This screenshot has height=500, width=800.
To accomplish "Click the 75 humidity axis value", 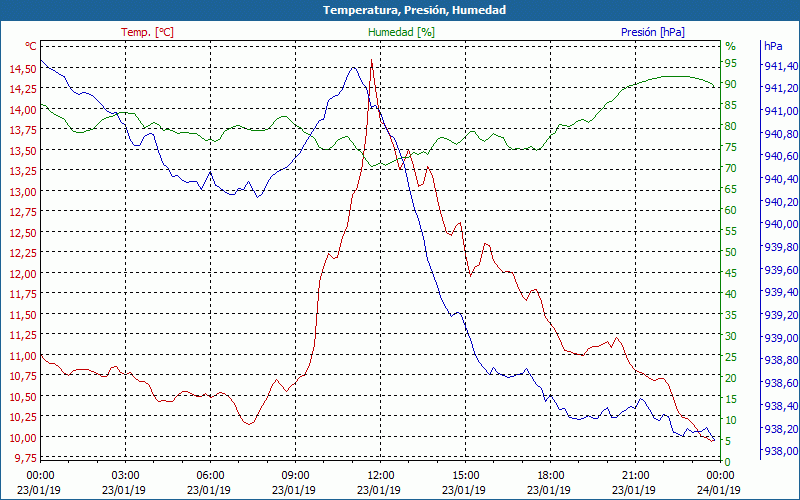I will (731, 147).
